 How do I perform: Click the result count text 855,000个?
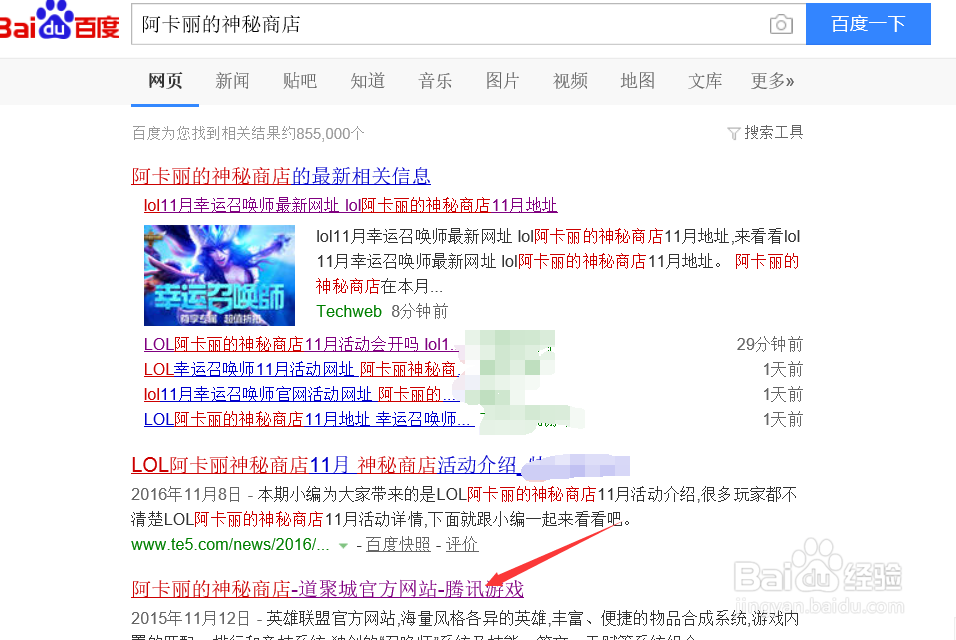click(330, 133)
